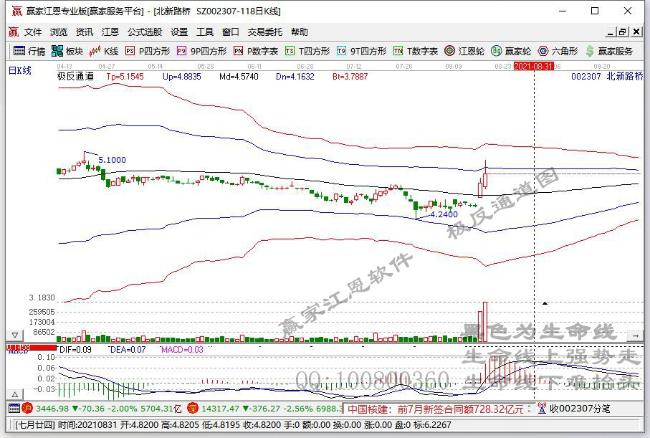Image resolution: width=650 pixels, height=438 pixels.
Task: Open 赢家服务 service with dollar icon
Action: [x=609, y=51]
